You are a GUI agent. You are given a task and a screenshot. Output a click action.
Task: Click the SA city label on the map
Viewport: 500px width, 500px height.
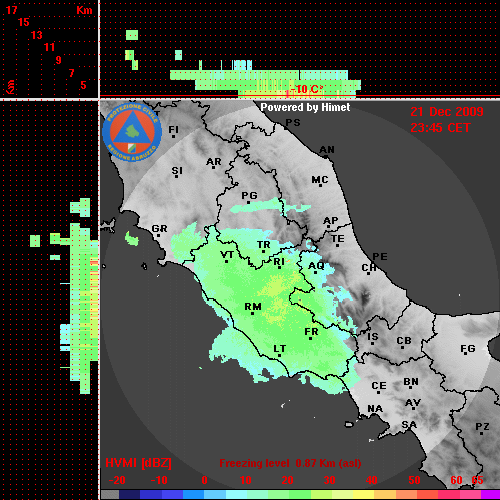click(x=409, y=425)
